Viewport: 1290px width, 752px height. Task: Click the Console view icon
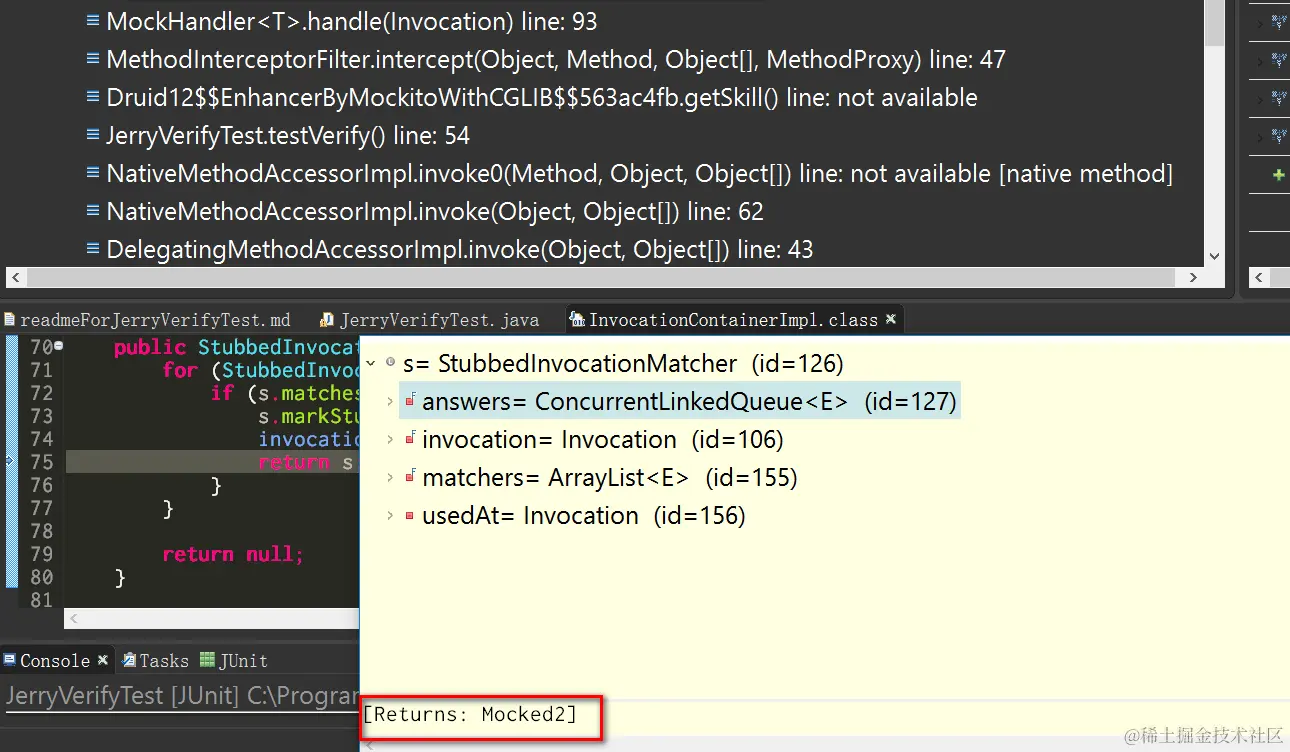pyautogui.click(x=9, y=660)
